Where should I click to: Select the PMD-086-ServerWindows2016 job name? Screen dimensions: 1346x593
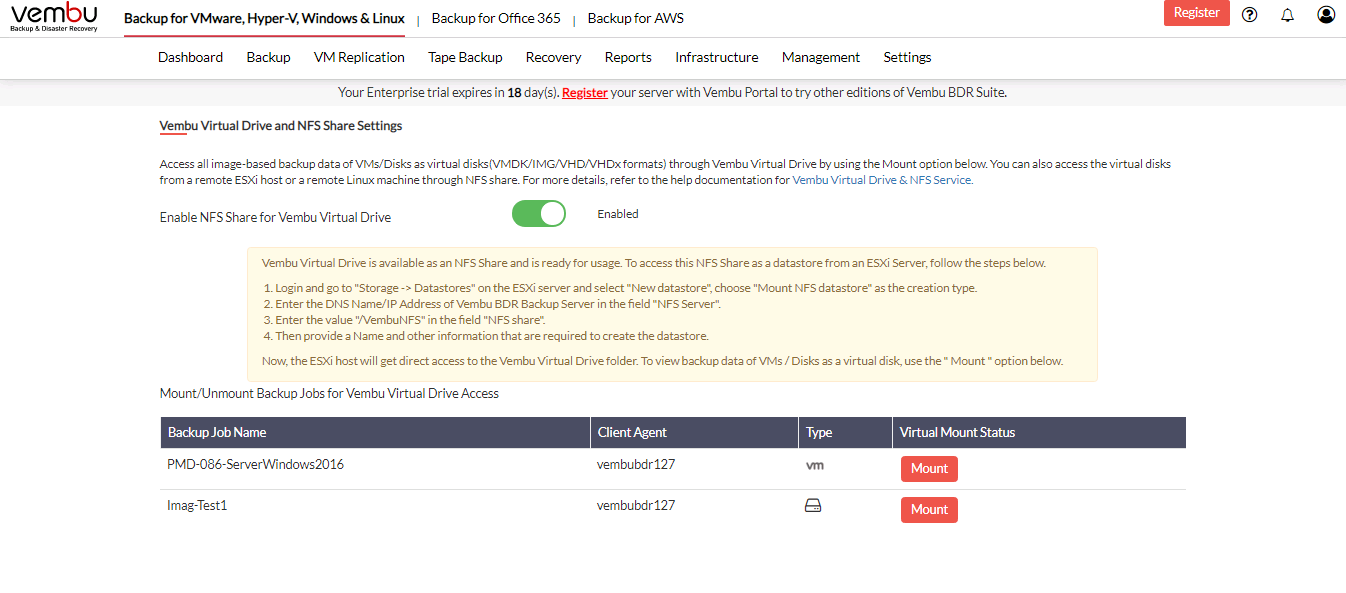click(255, 464)
